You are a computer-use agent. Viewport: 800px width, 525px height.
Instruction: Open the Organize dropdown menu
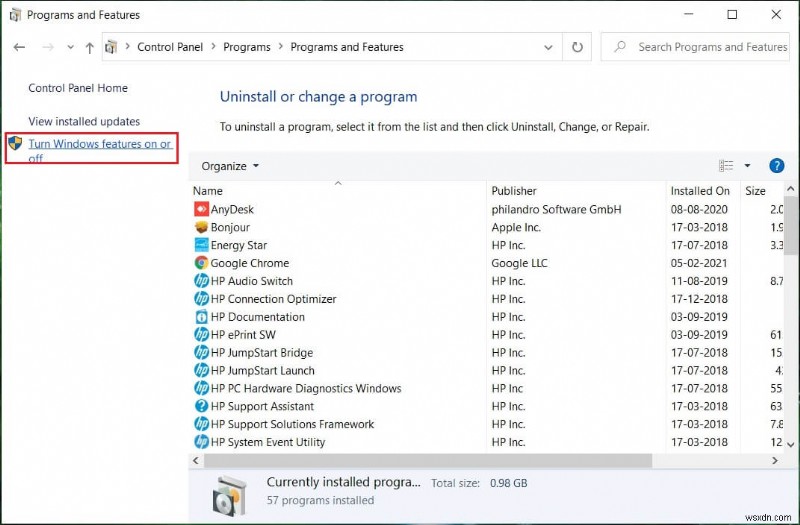pyautogui.click(x=230, y=166)
